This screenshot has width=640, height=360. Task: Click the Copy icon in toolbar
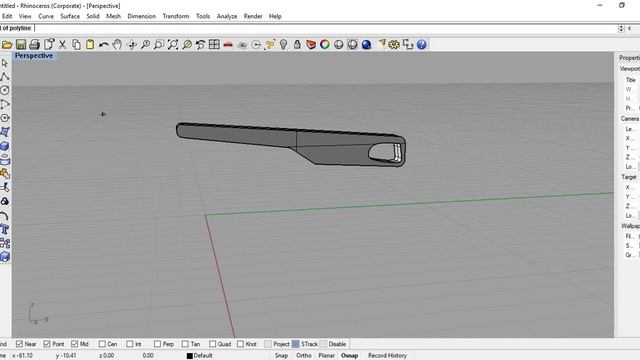(x=76, y=44)
